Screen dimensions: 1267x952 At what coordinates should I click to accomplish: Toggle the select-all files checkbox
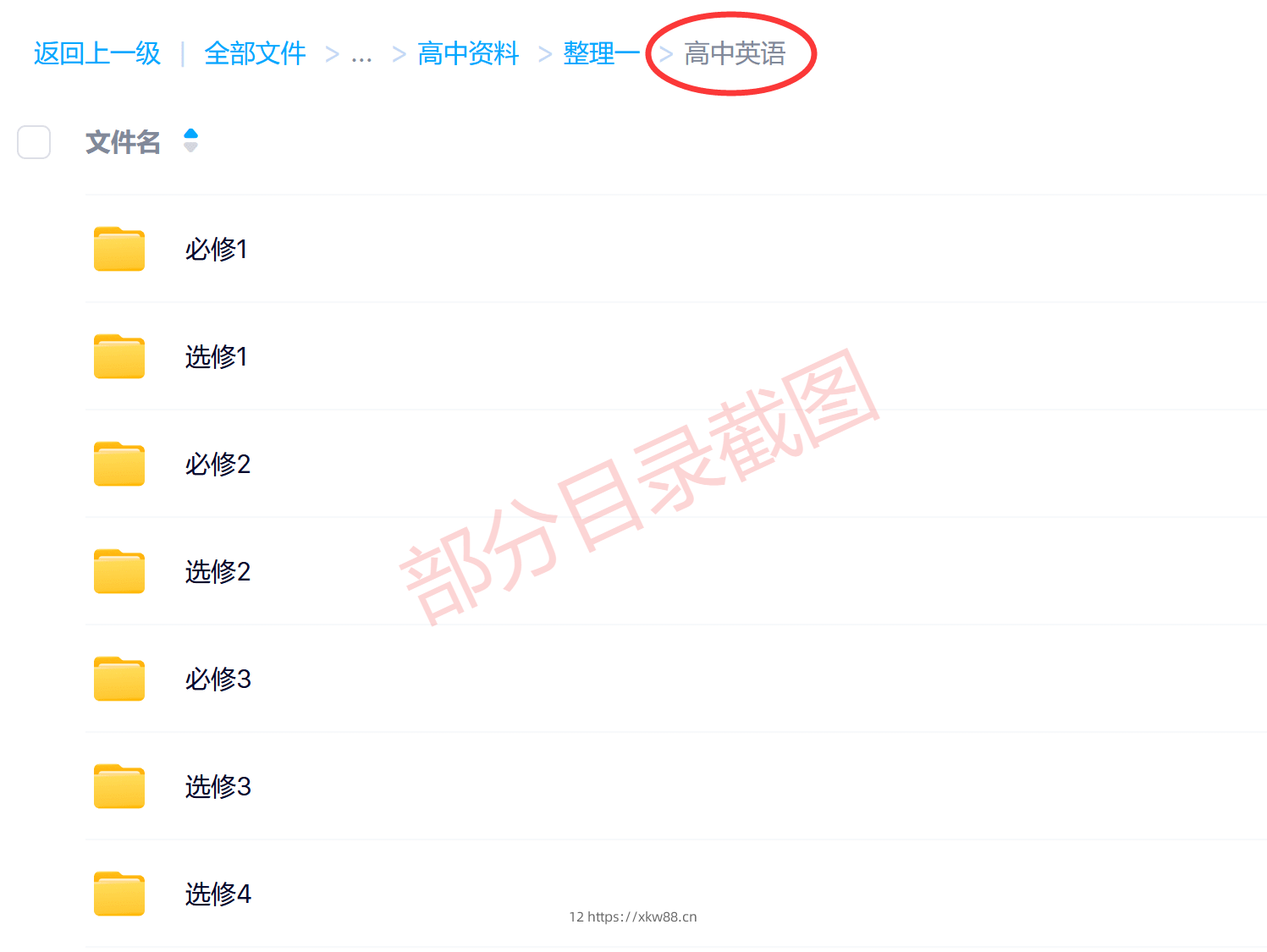(34, 142)
